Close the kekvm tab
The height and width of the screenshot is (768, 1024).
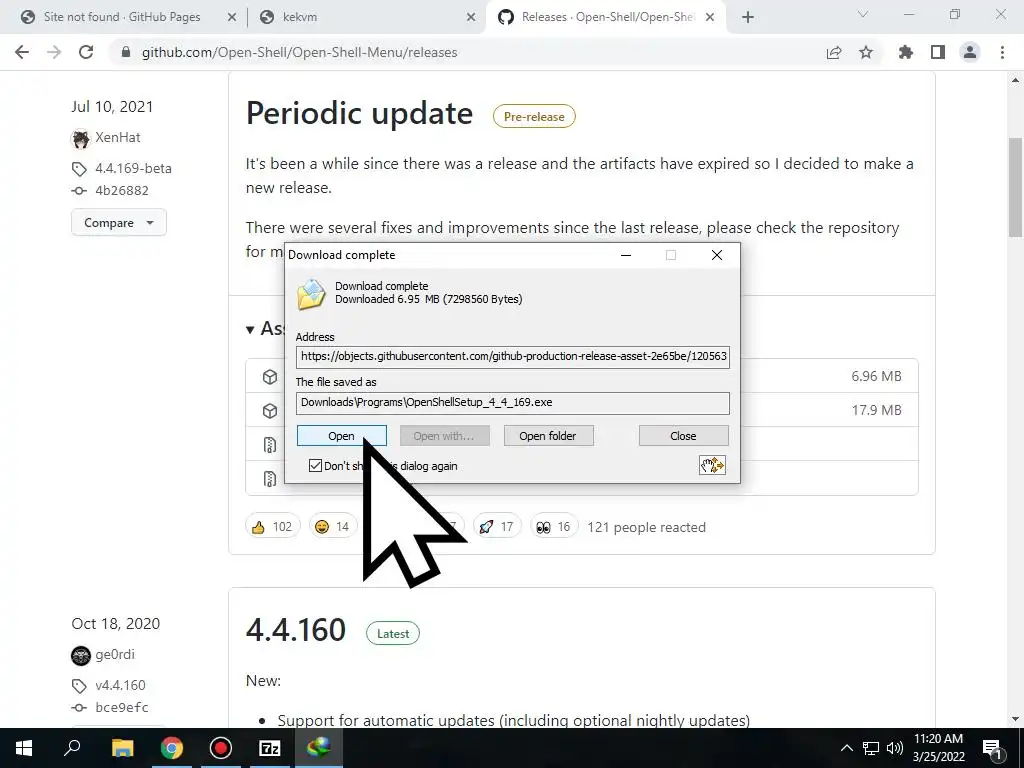pyautogui.click(x=471, y=18)
